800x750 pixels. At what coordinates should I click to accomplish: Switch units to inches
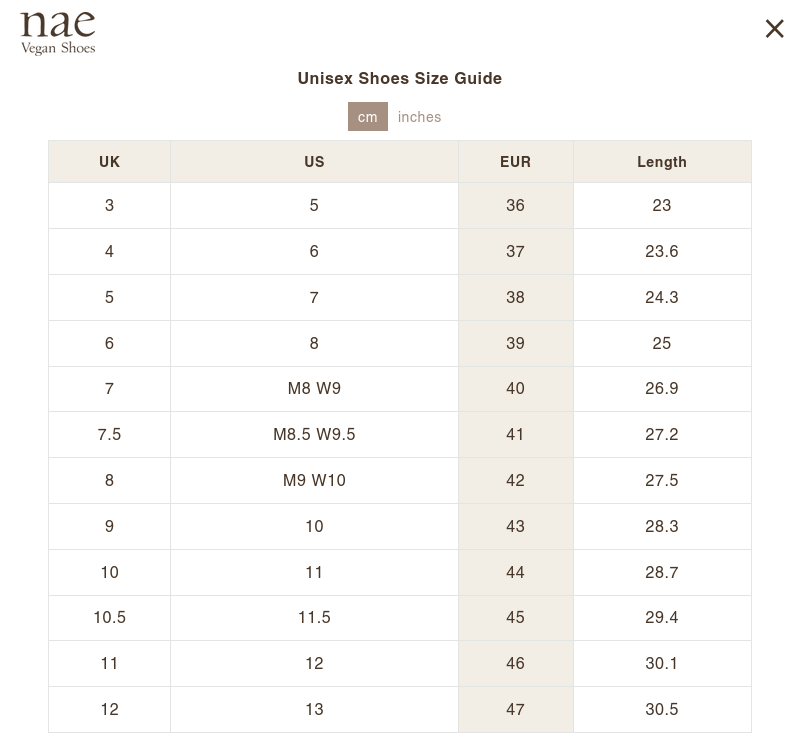point(419,117)
